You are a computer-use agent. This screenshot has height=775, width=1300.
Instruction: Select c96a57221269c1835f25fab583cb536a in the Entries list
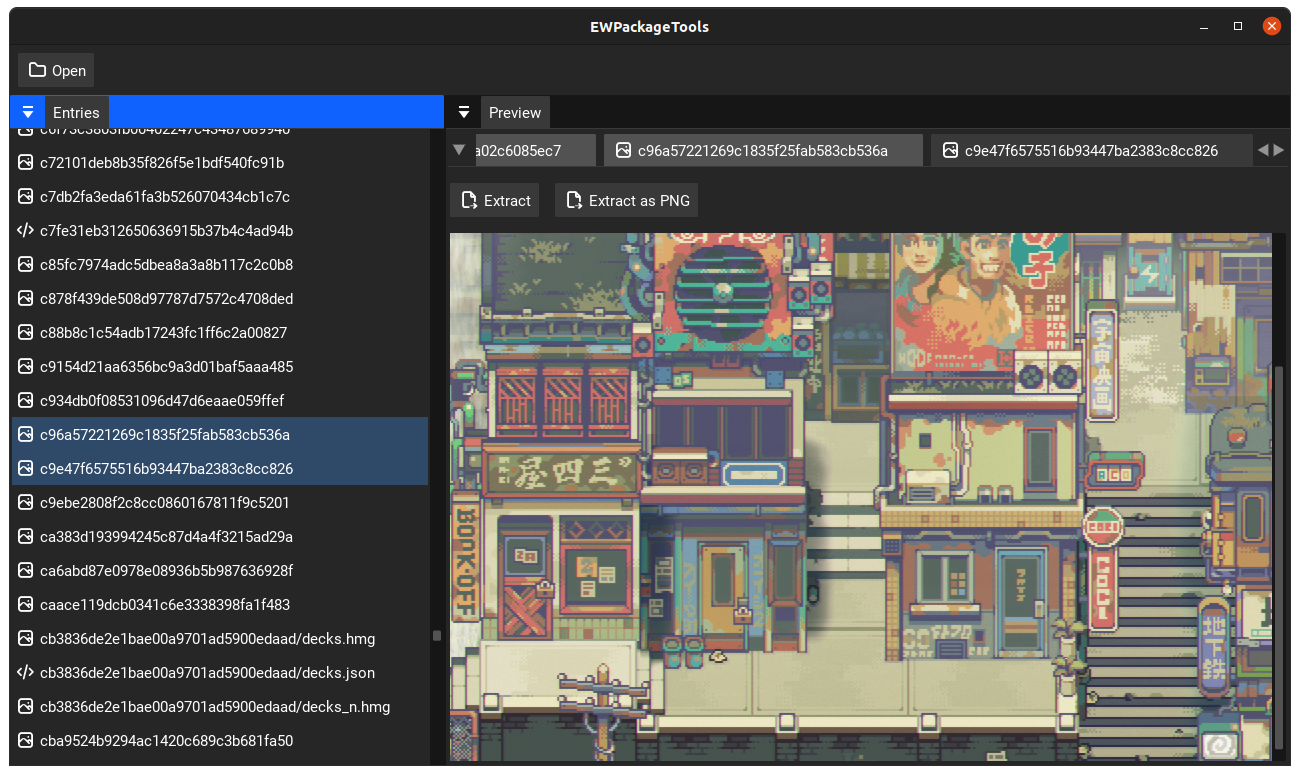(220, 434)
